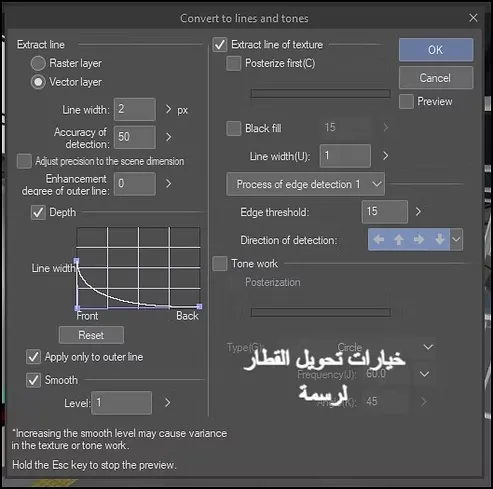Click the Edge threshold input field
This screenshot has height=489, width=493.
pyautogui.click(x=385, y=211)
